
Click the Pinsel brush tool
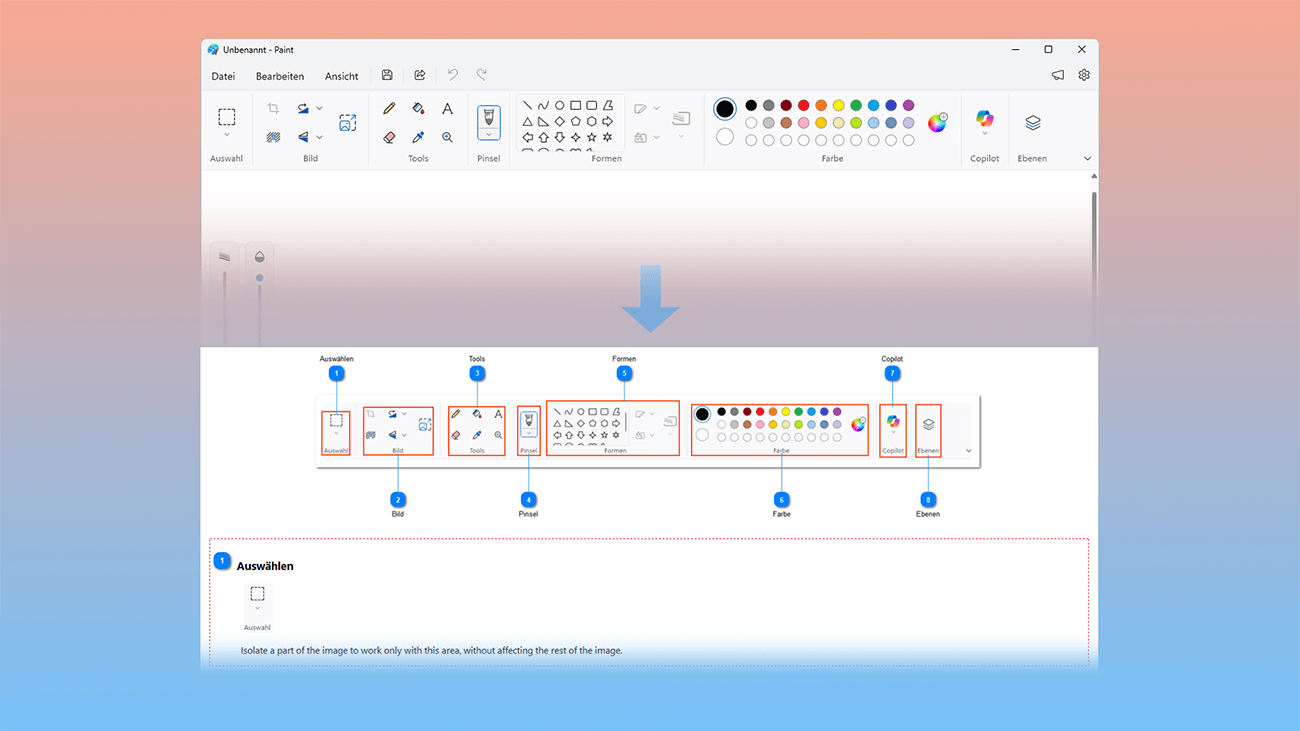[x=489, y=115]
